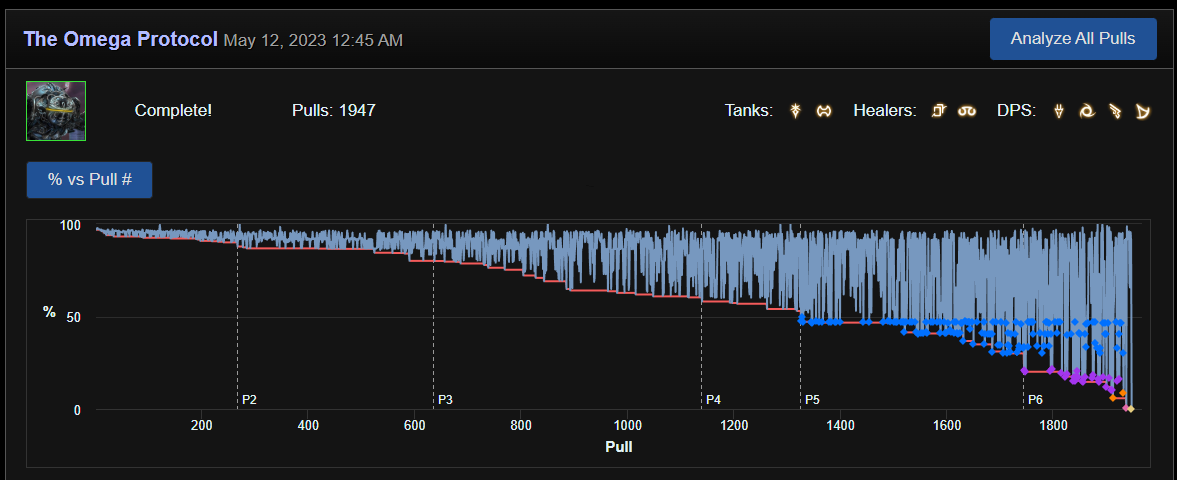Click the x-axis tick label 200

201,425
